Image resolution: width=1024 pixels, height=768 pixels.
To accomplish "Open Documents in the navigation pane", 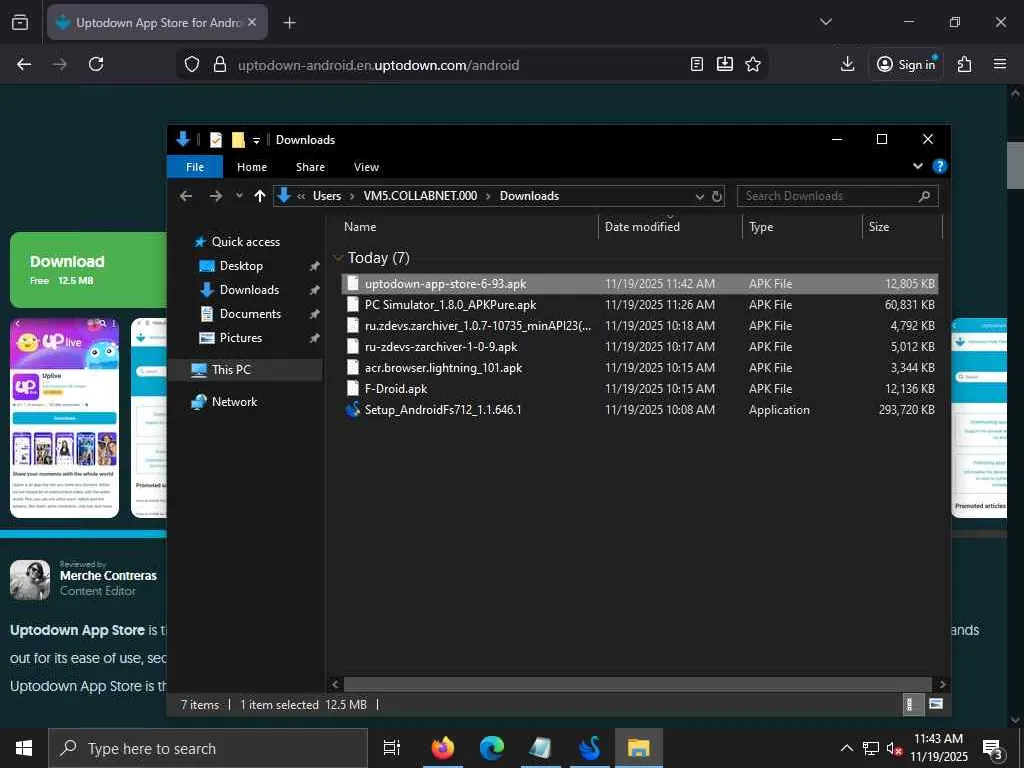I will pyautogui.click(x=250, y=313).
